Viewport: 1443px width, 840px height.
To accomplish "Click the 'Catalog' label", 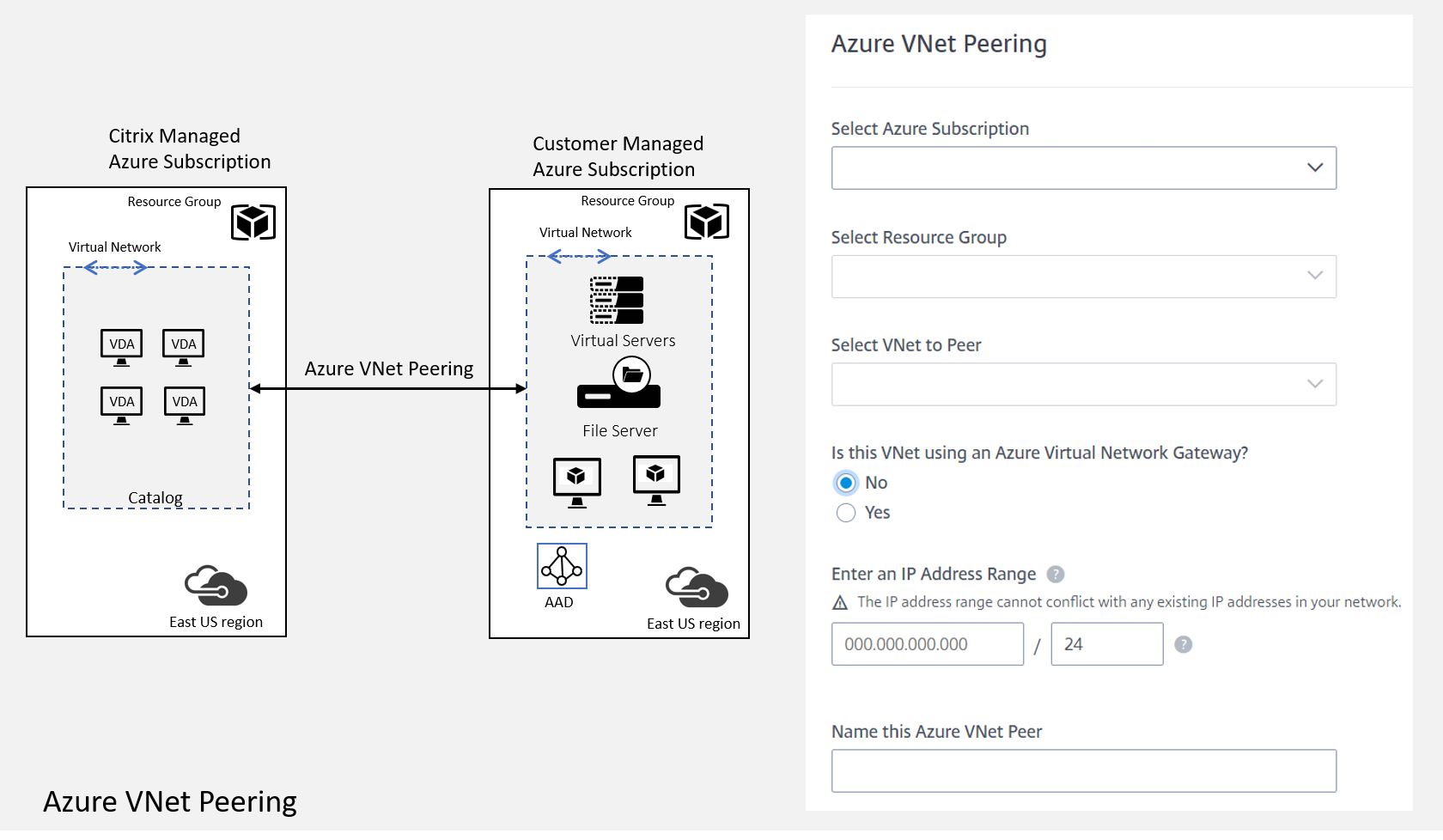I will (x=155, y=498).
